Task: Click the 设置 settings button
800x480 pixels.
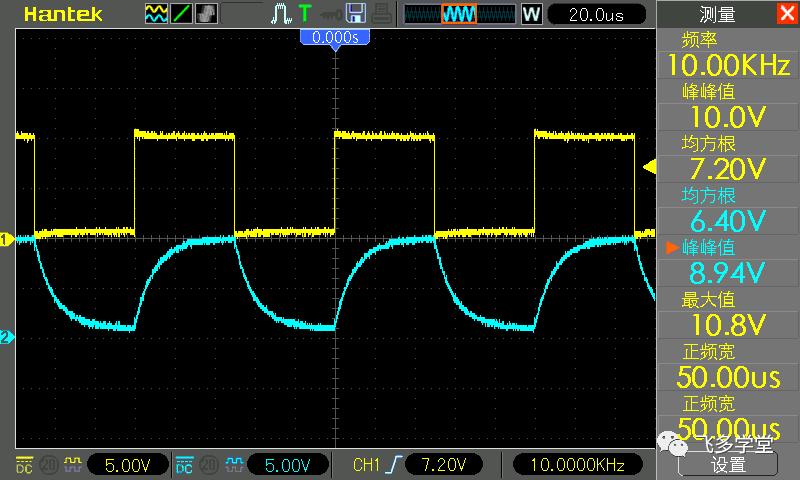Action: click(x=728, y=464)
